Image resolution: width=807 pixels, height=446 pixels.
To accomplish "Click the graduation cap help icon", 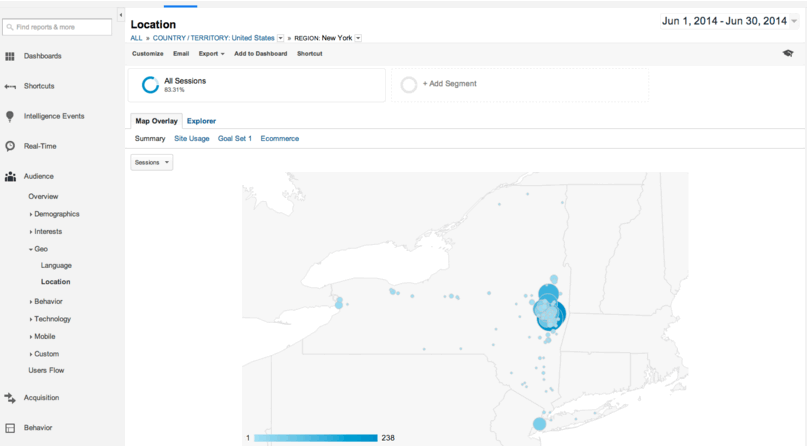I will pos(788,53).
